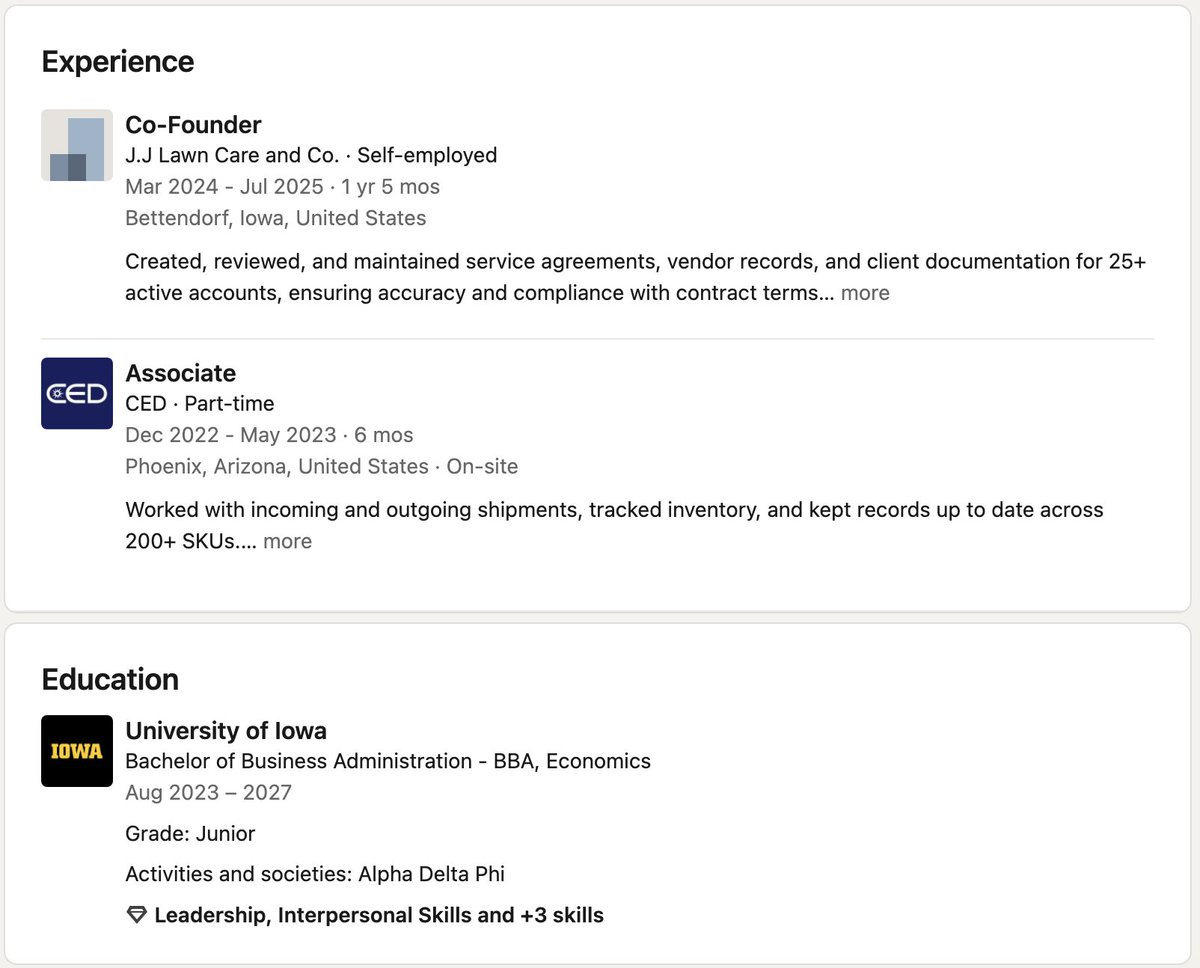Click the Bachelor of Business Administration degree text
The height and width of the screenshot is (968, 1200).
pos(388,761)
